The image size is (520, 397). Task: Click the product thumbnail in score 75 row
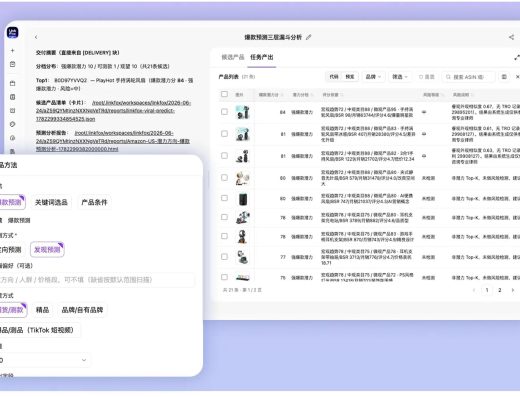[x=243, y=277]
